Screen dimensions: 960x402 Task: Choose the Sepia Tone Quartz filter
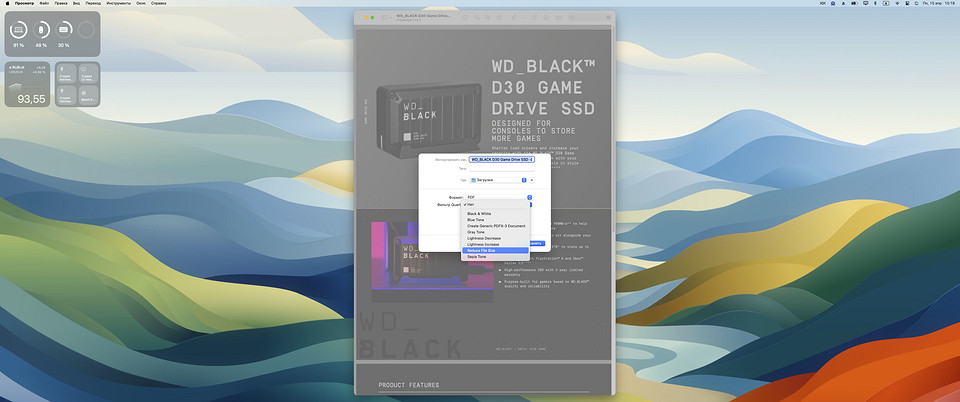(495, 257)
